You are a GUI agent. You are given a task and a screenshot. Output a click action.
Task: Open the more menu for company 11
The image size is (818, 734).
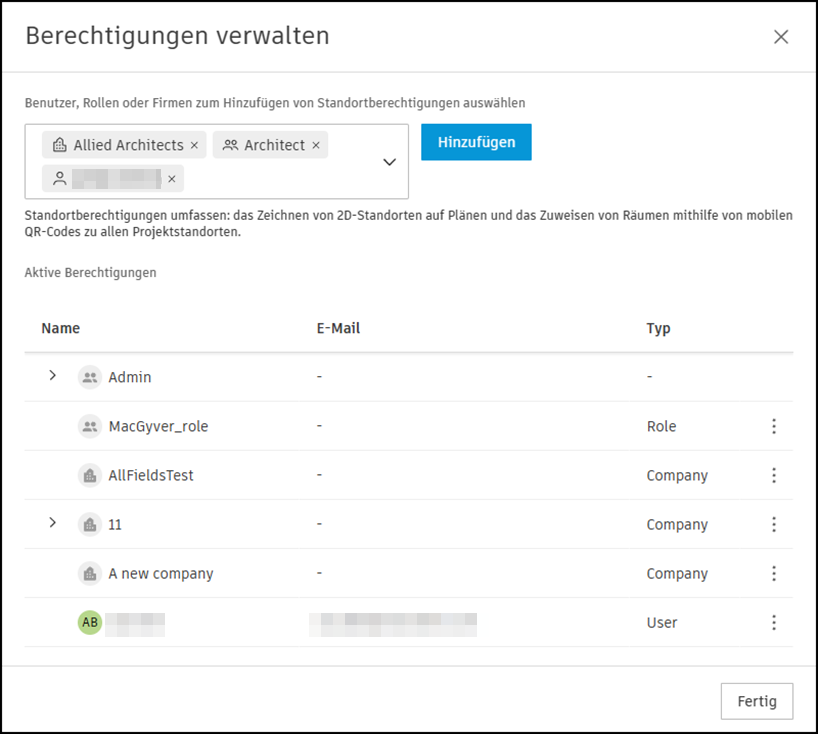pos(774,525)
